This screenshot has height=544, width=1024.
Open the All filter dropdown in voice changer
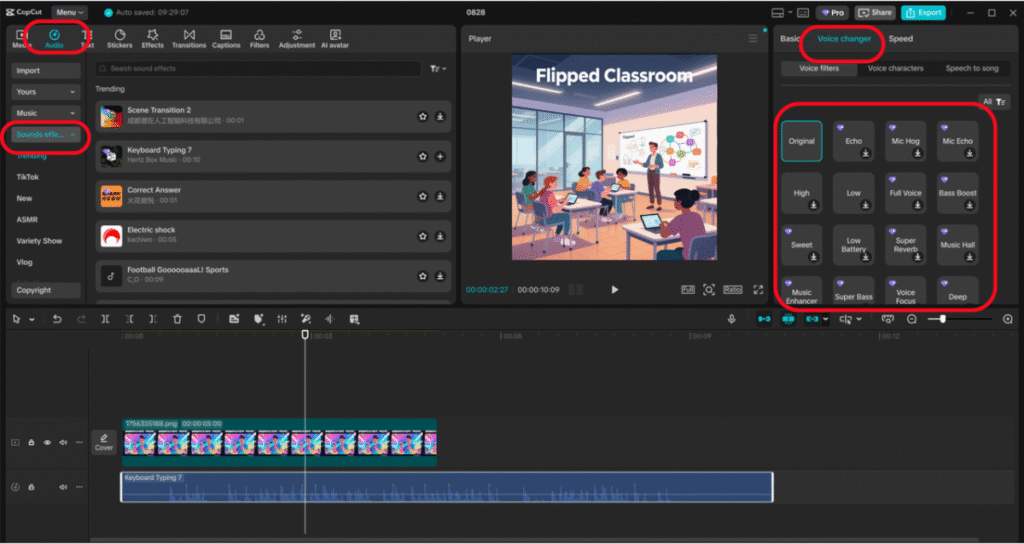[x=994, y=102]
